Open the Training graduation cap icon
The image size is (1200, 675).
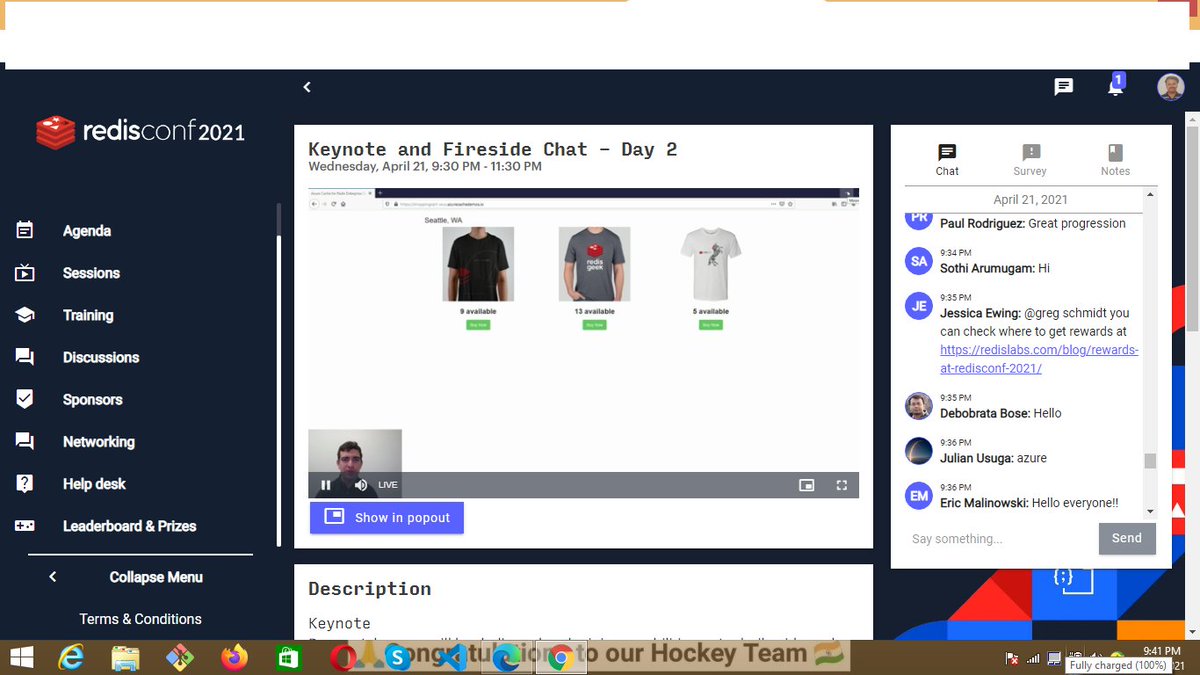point(25,315)
